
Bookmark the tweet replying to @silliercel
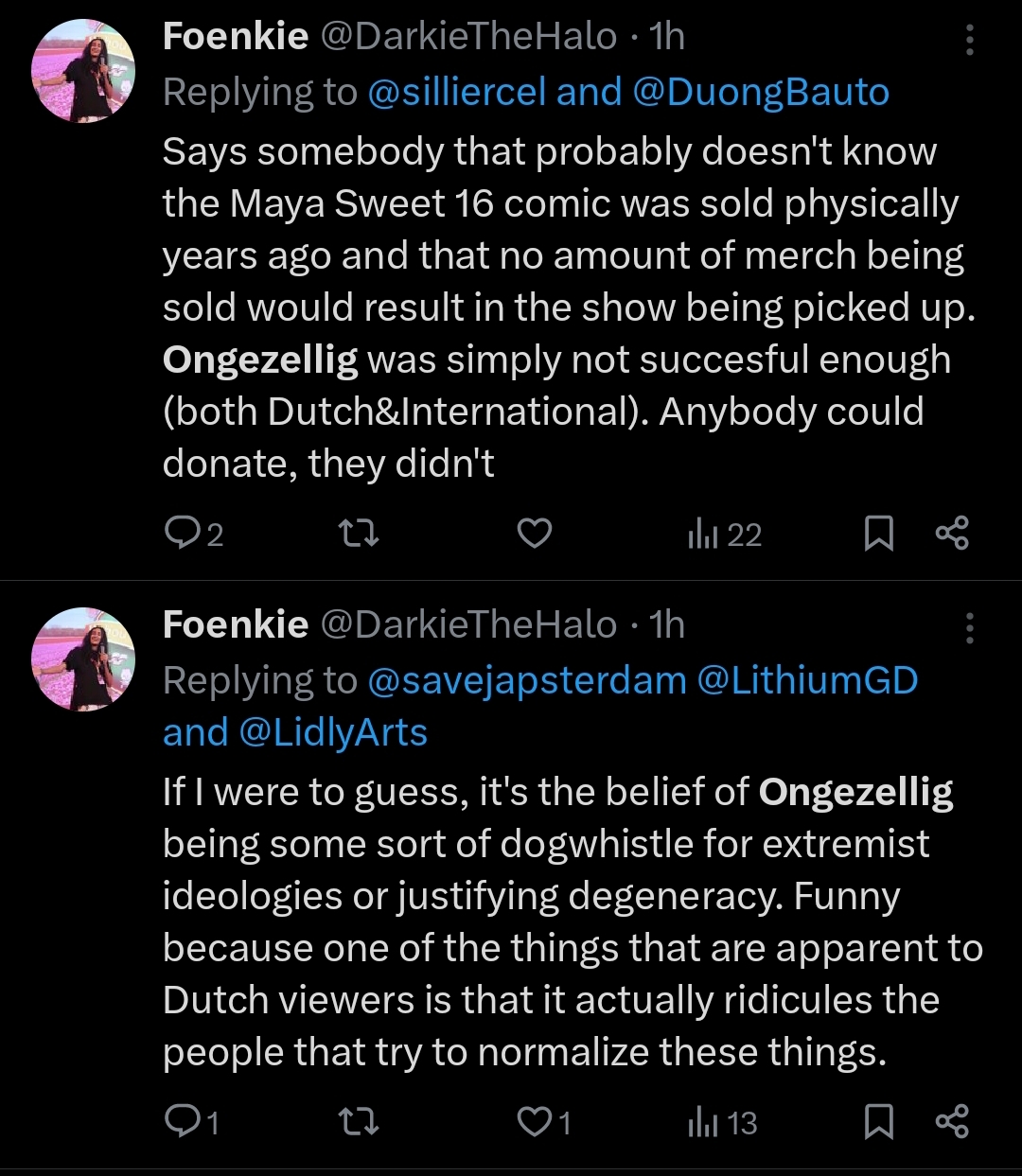coord(879,535)
